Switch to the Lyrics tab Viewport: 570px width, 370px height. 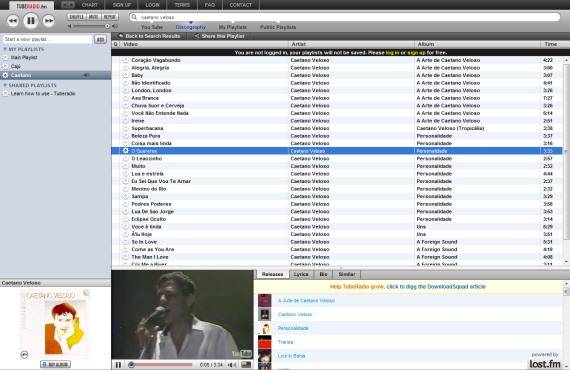pyautogui.click(x=301, y=274)
